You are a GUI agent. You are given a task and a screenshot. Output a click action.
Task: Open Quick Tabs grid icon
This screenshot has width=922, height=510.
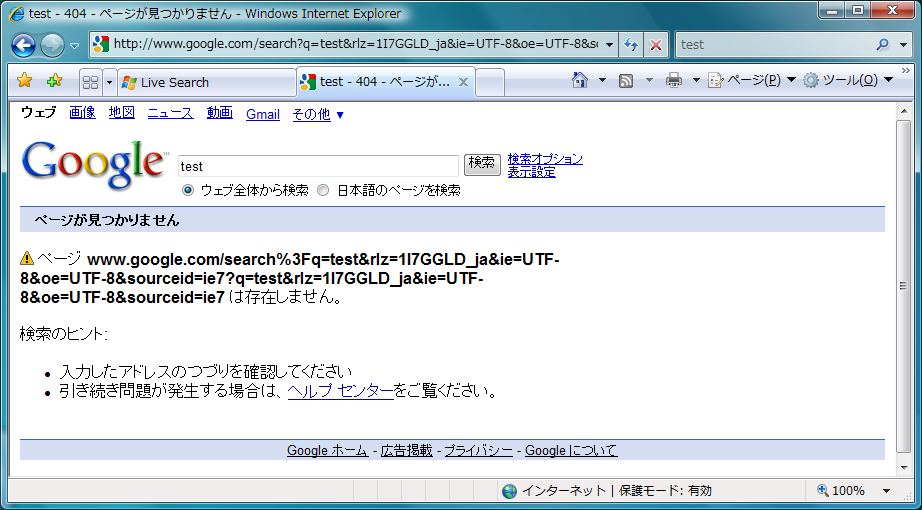pos(91,82)
